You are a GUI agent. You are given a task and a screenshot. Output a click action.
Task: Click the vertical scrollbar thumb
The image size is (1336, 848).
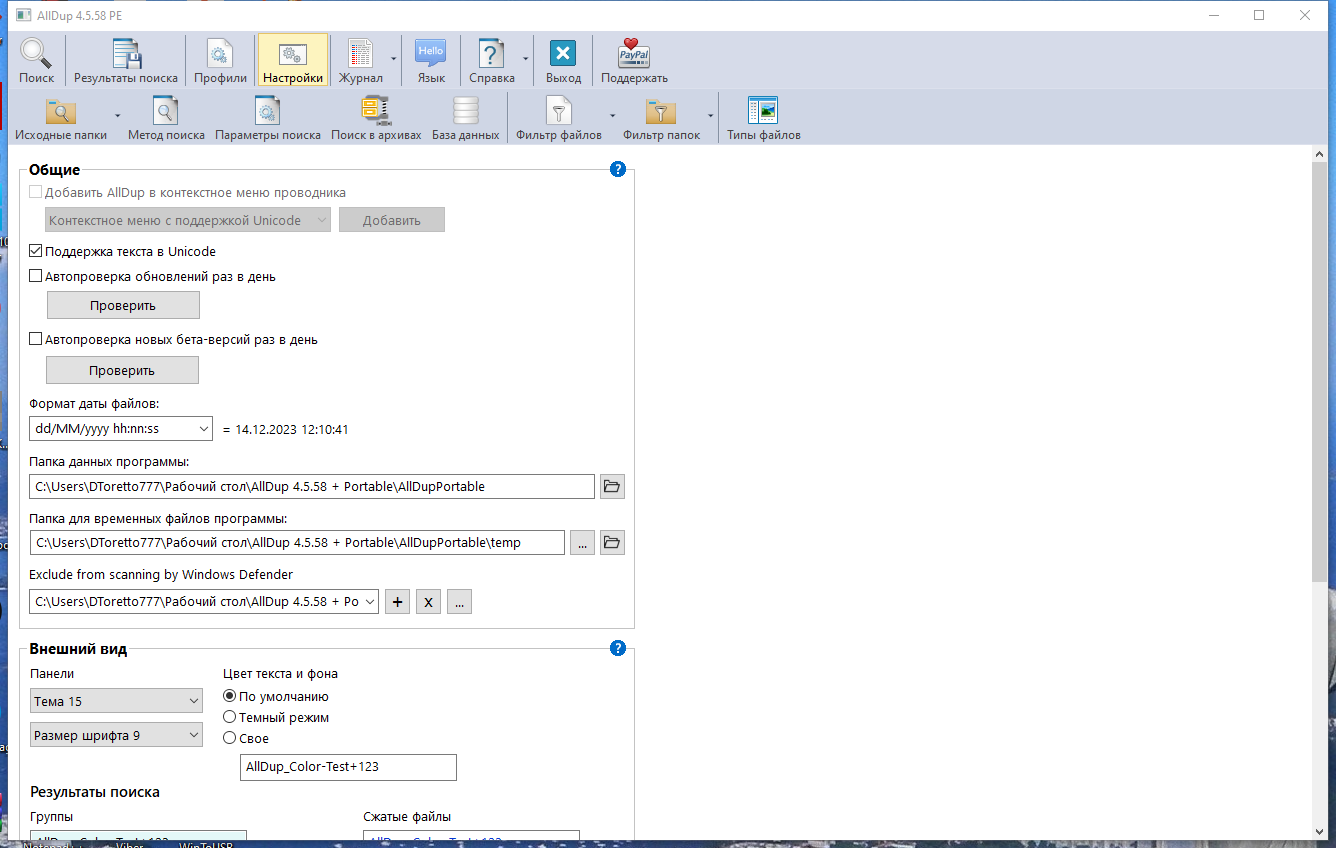click(x=1319, y=372)
